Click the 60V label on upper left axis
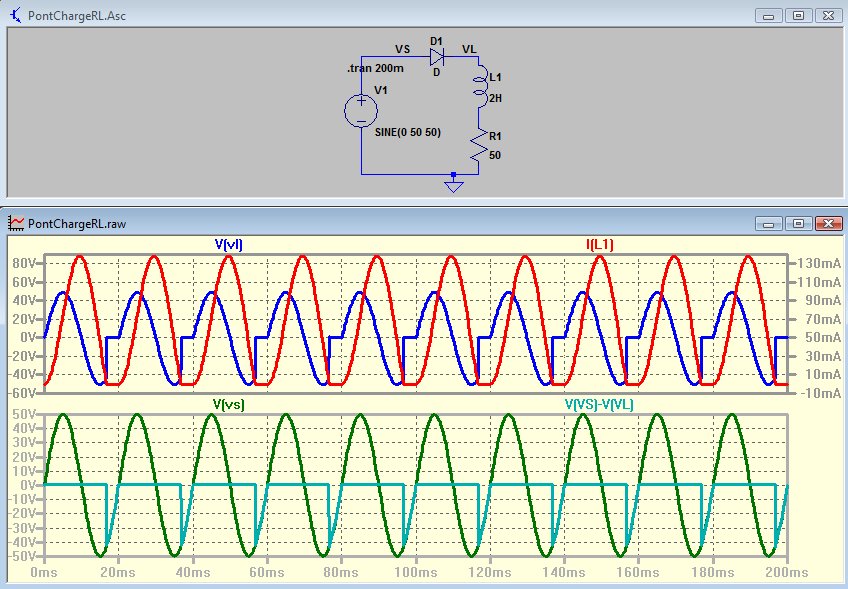 click(x=24, y=282)
